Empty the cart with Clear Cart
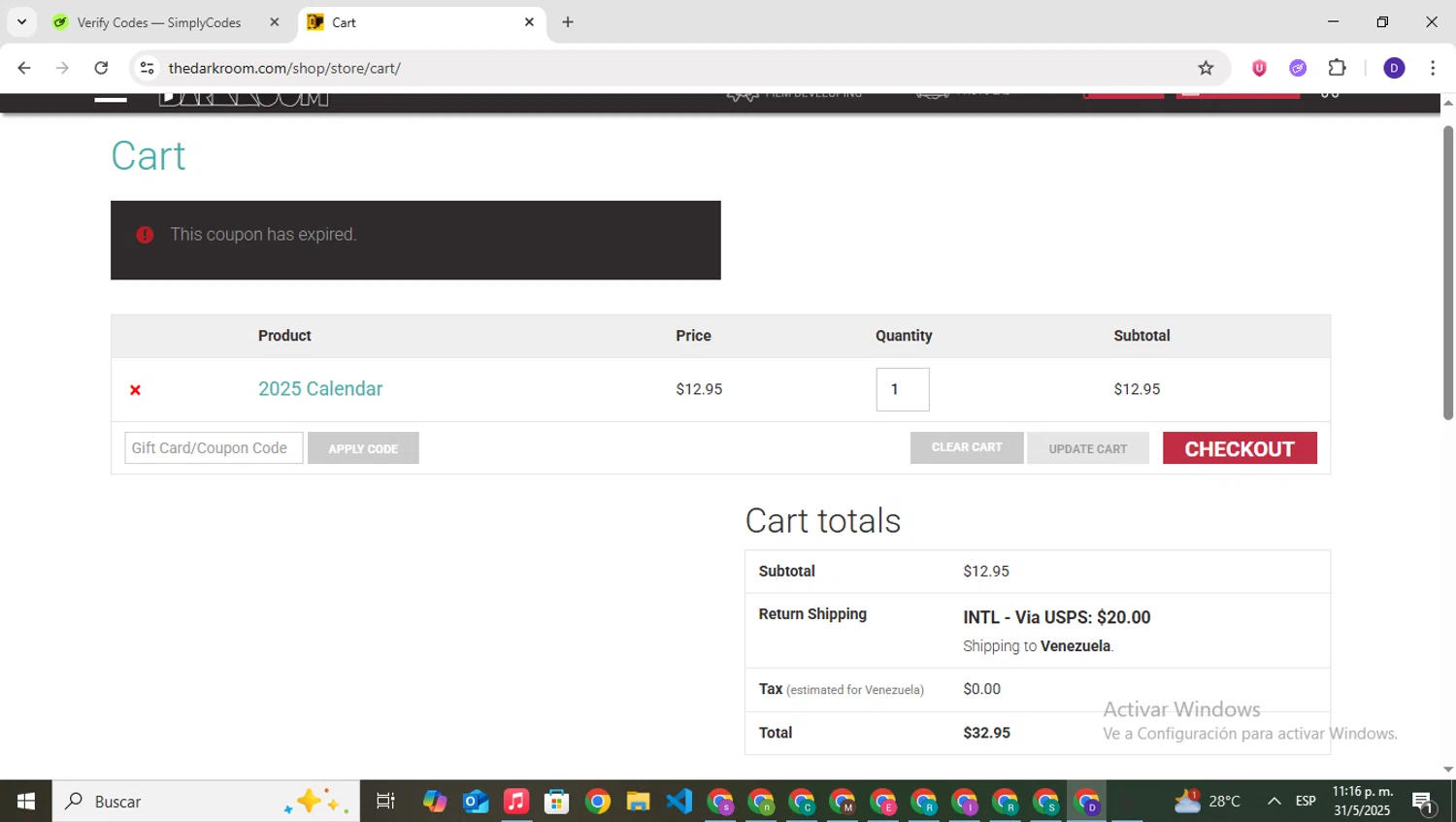This screenshot has width=1456, height=822. tap(967, 447)
